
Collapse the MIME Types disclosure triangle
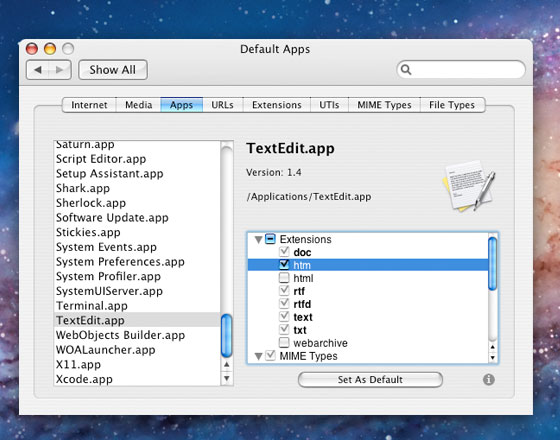tap(259, 356)
